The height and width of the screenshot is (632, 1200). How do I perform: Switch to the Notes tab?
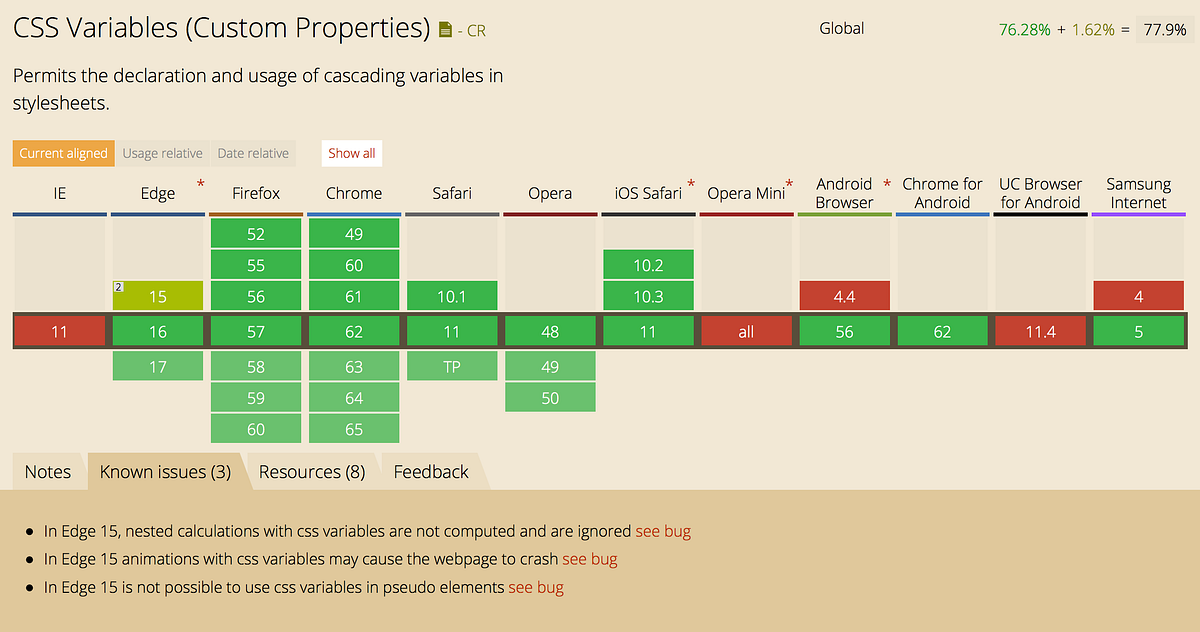click(47, 471)
